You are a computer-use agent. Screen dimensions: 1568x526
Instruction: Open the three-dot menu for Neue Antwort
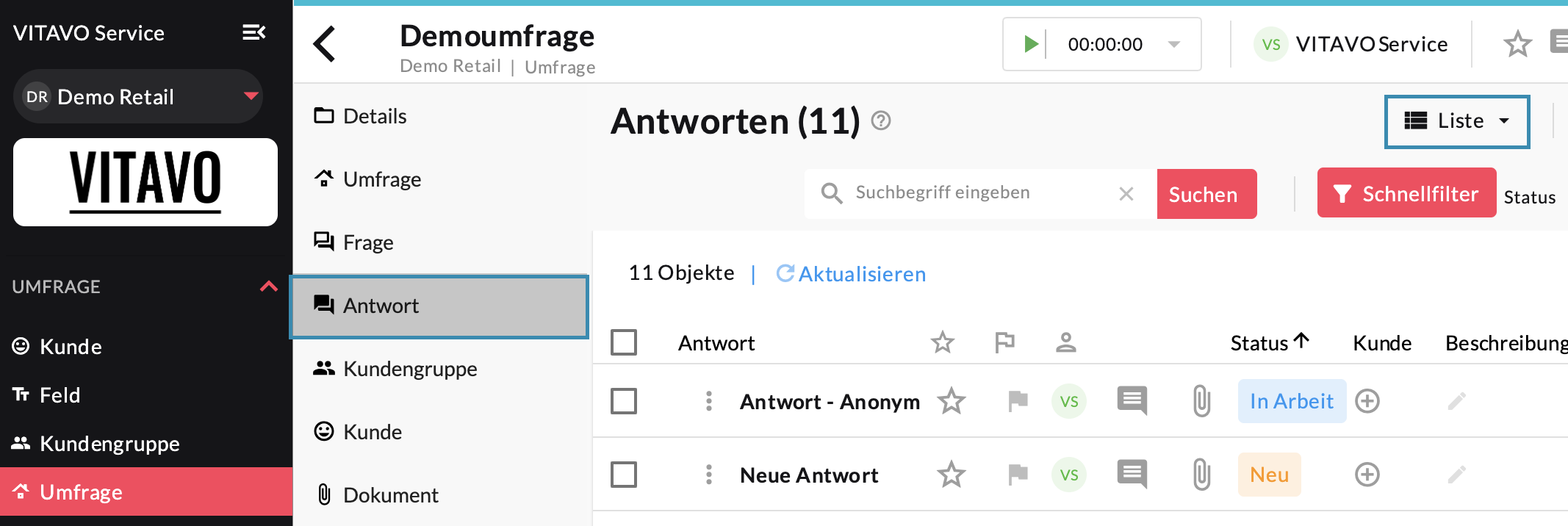(x=709, y=475)
